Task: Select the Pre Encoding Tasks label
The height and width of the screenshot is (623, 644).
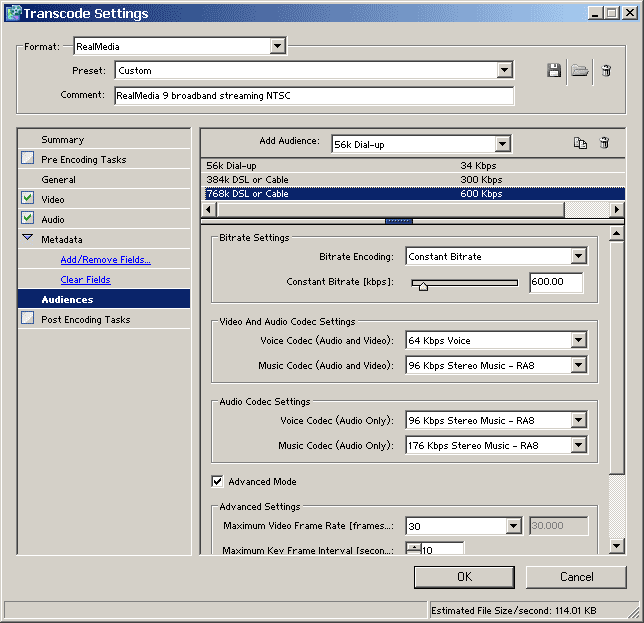Action: tap(84, 159)
